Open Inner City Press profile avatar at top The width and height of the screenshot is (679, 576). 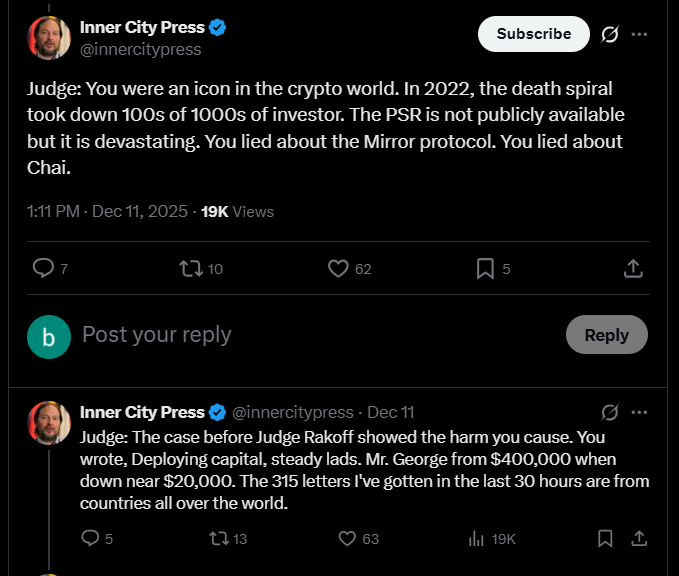pos(49,38)
